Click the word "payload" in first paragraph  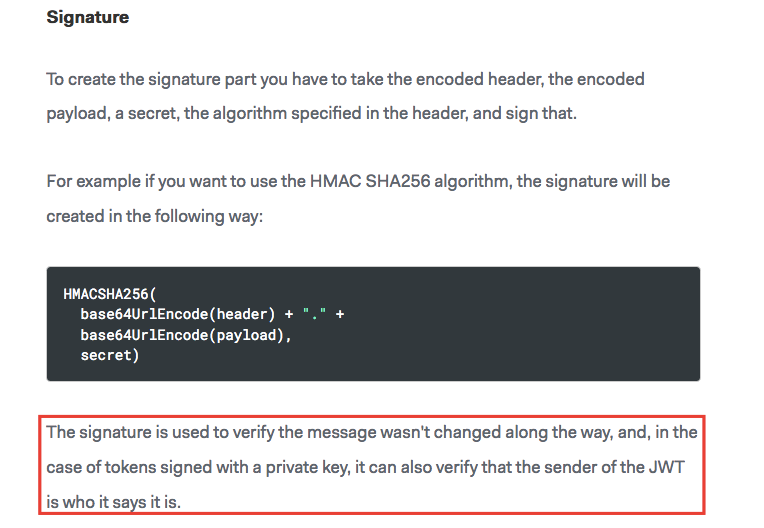(x=76, y=113)
